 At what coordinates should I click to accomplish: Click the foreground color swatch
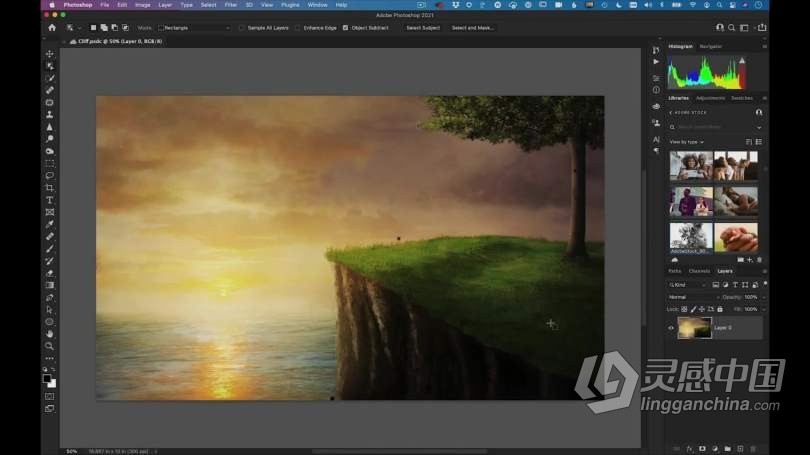pyautogui.click(x=47, y=379)
